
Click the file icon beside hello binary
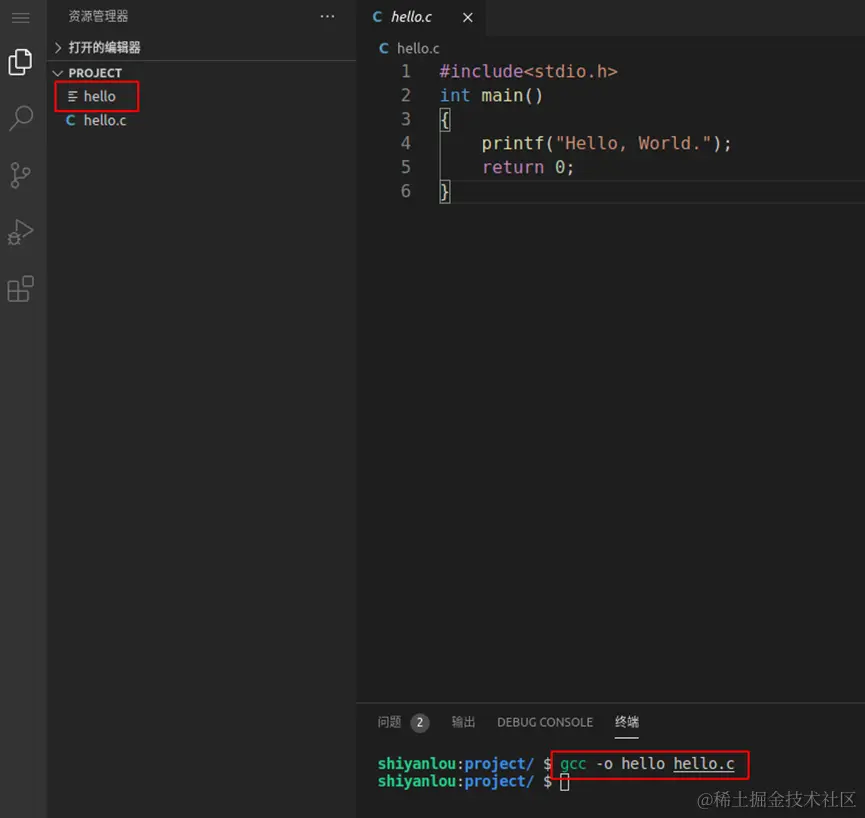(x=72, y=97)
